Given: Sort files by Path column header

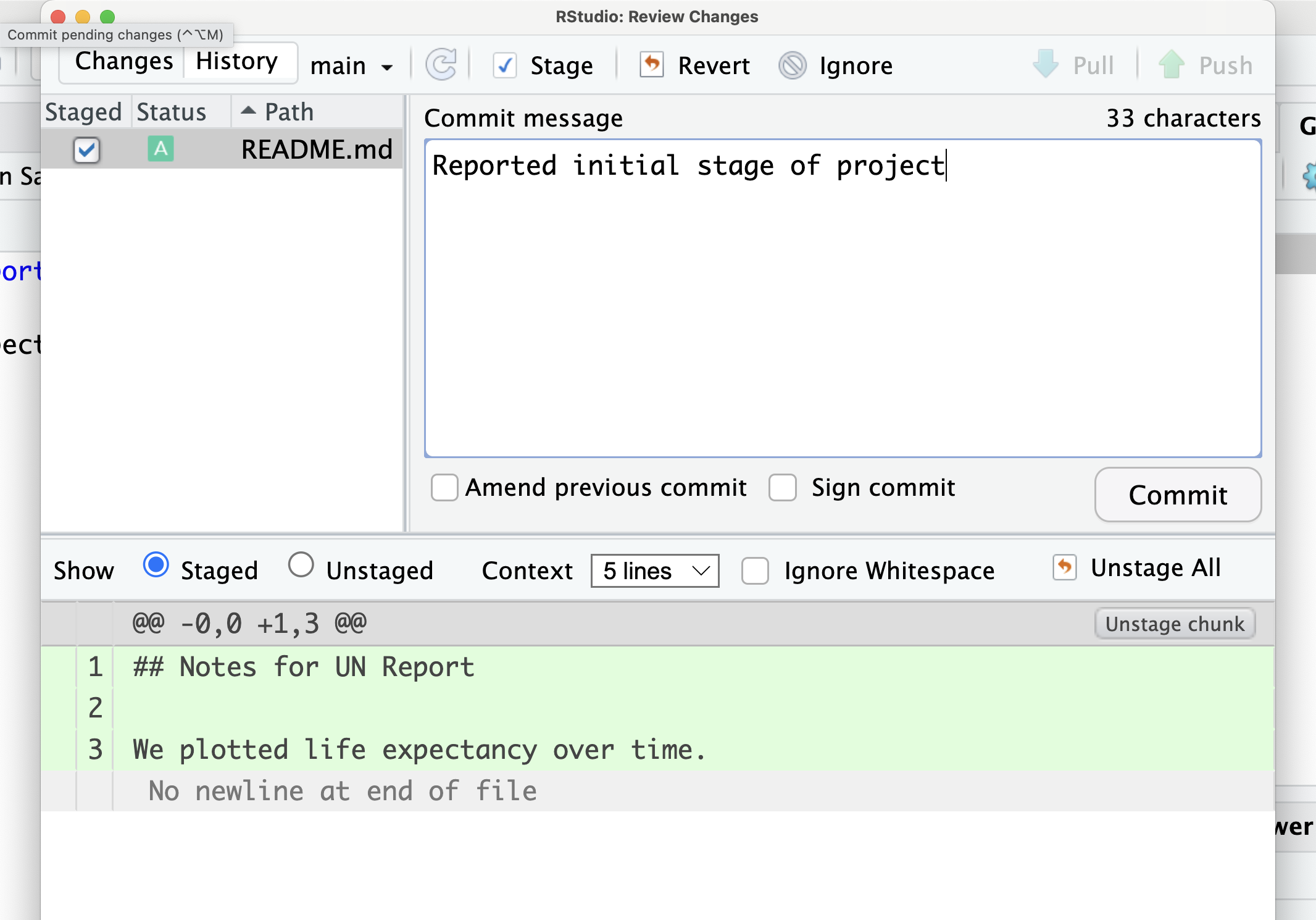Looking at the screenshot, I should coord(289,112).
